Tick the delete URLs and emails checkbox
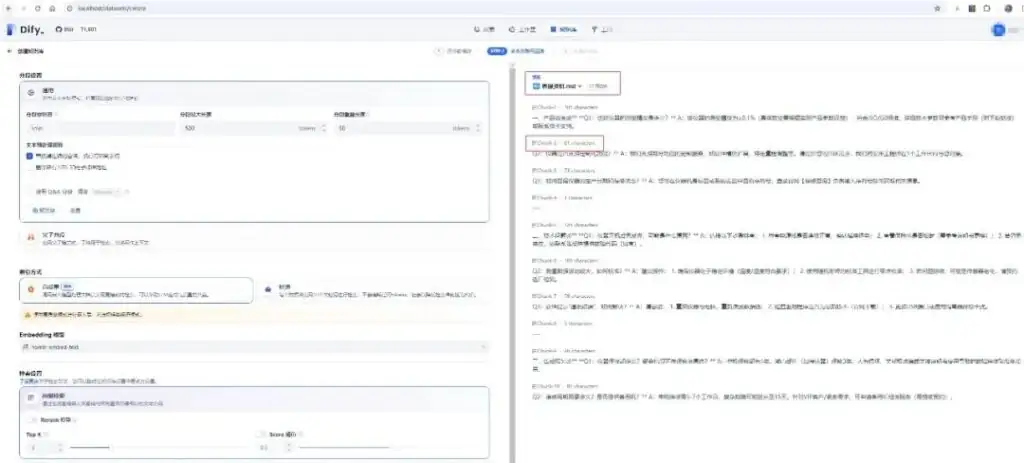Screen dimensions: 1024x463 coord(29,168)
